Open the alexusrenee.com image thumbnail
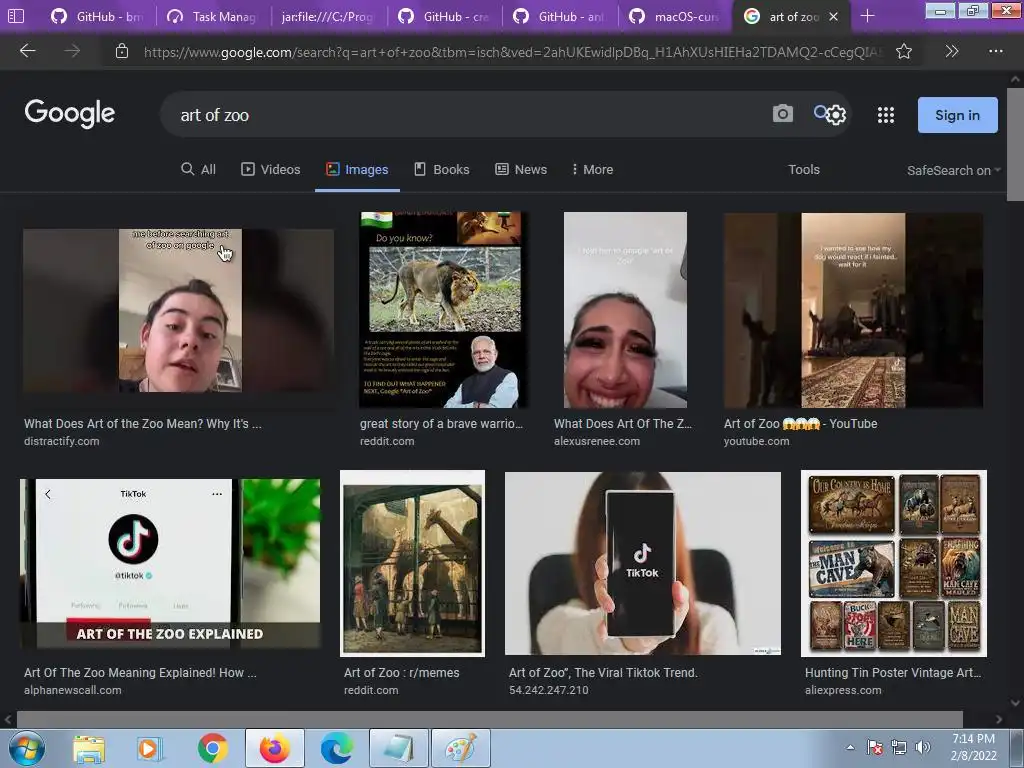Viewport: 1024px width, 768px height. pyautogui.click(x=625, y=310)
